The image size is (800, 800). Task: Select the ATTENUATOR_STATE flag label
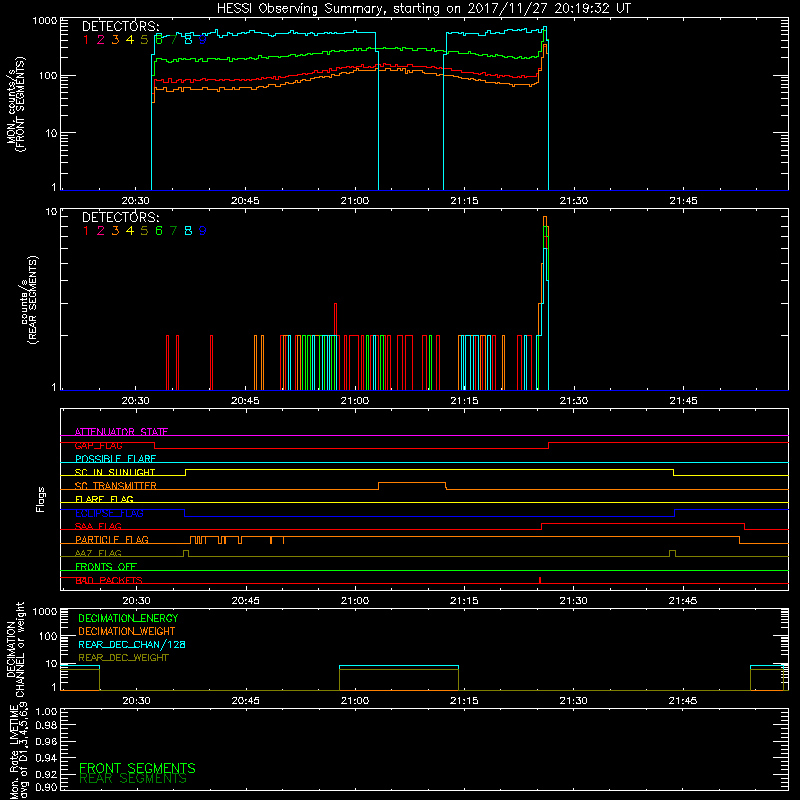click(x=121, y=432)
